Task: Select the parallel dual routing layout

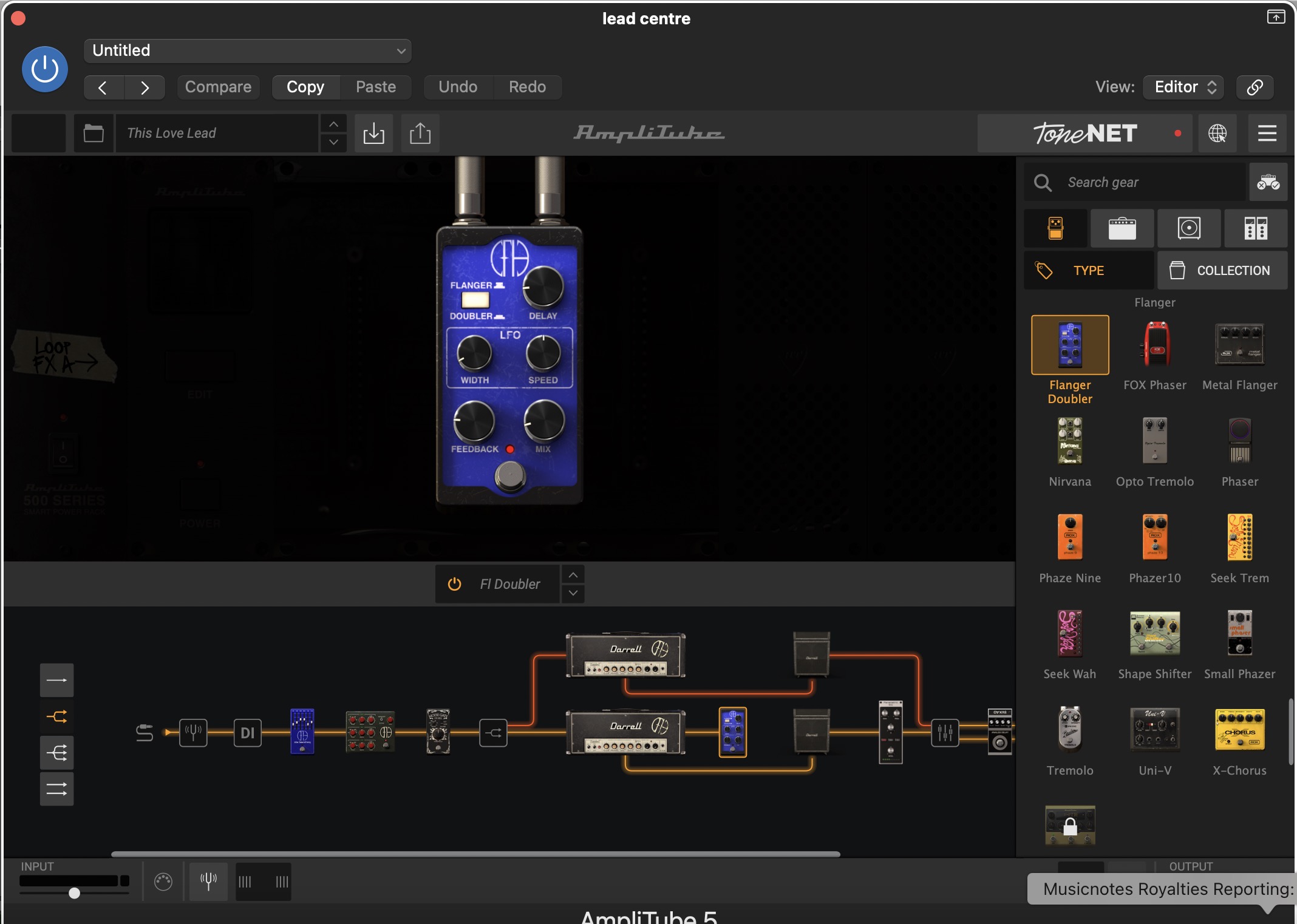Action: (56, 789)
